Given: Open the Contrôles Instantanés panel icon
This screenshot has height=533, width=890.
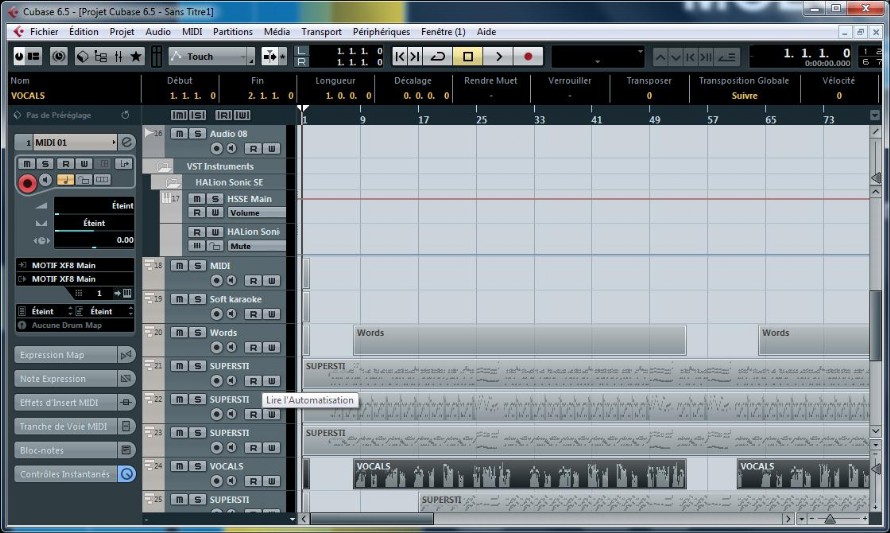Looking at the screenshot, I should pyautogui.click(x=127, y=474).
